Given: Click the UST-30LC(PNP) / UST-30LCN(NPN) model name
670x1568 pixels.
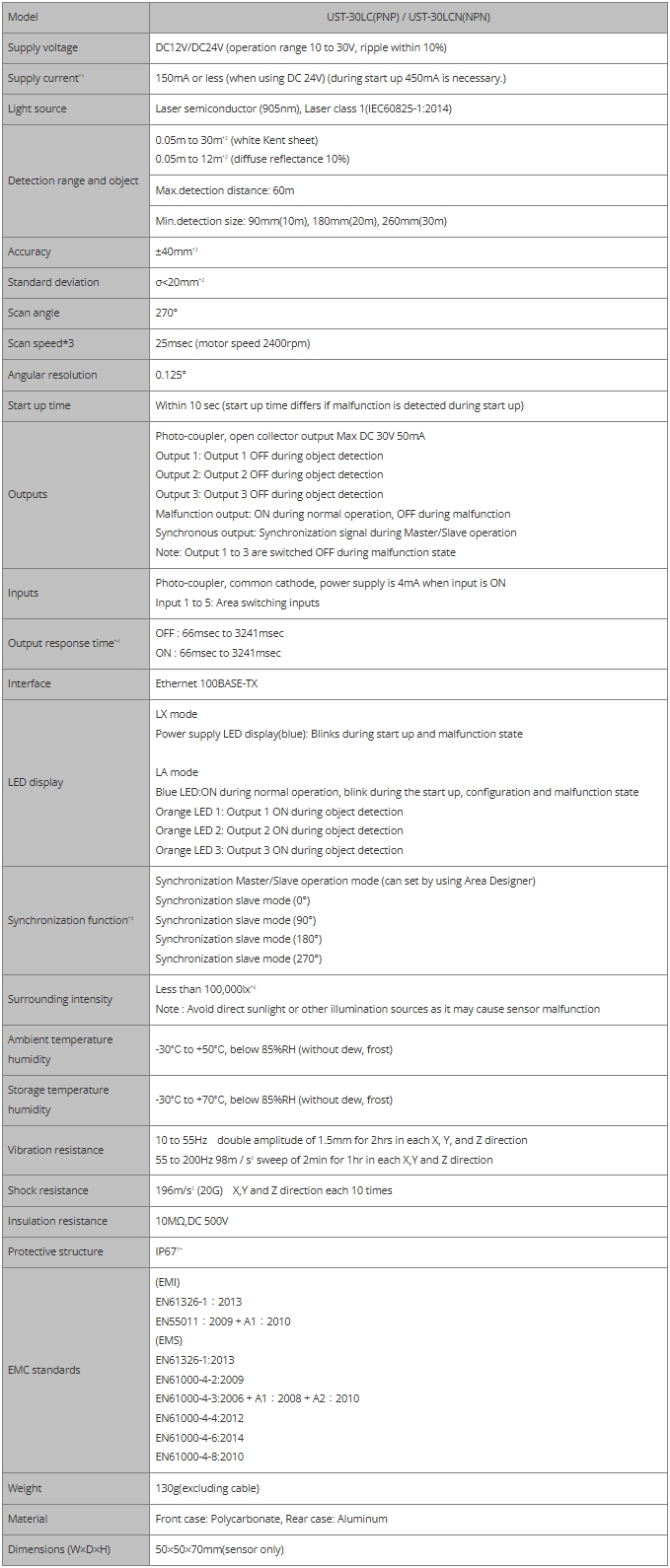Looking at the screenshot, I should [409, 17].
